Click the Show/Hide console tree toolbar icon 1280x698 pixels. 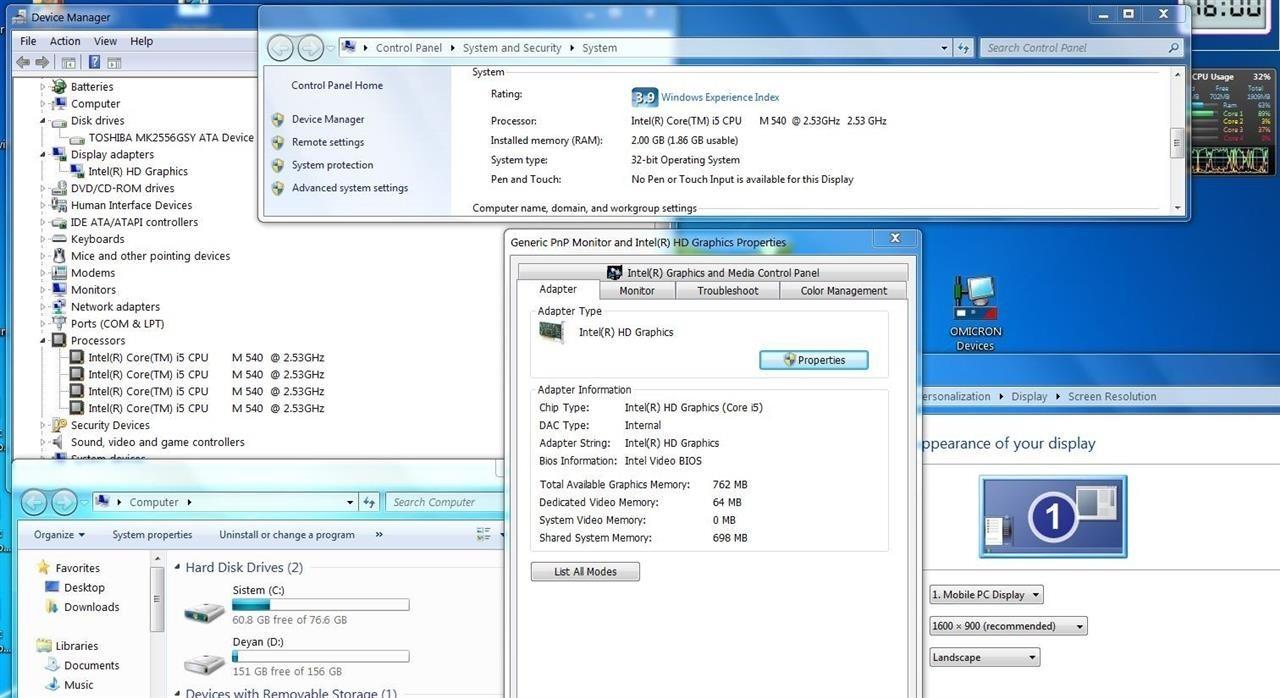pos(70,62)
